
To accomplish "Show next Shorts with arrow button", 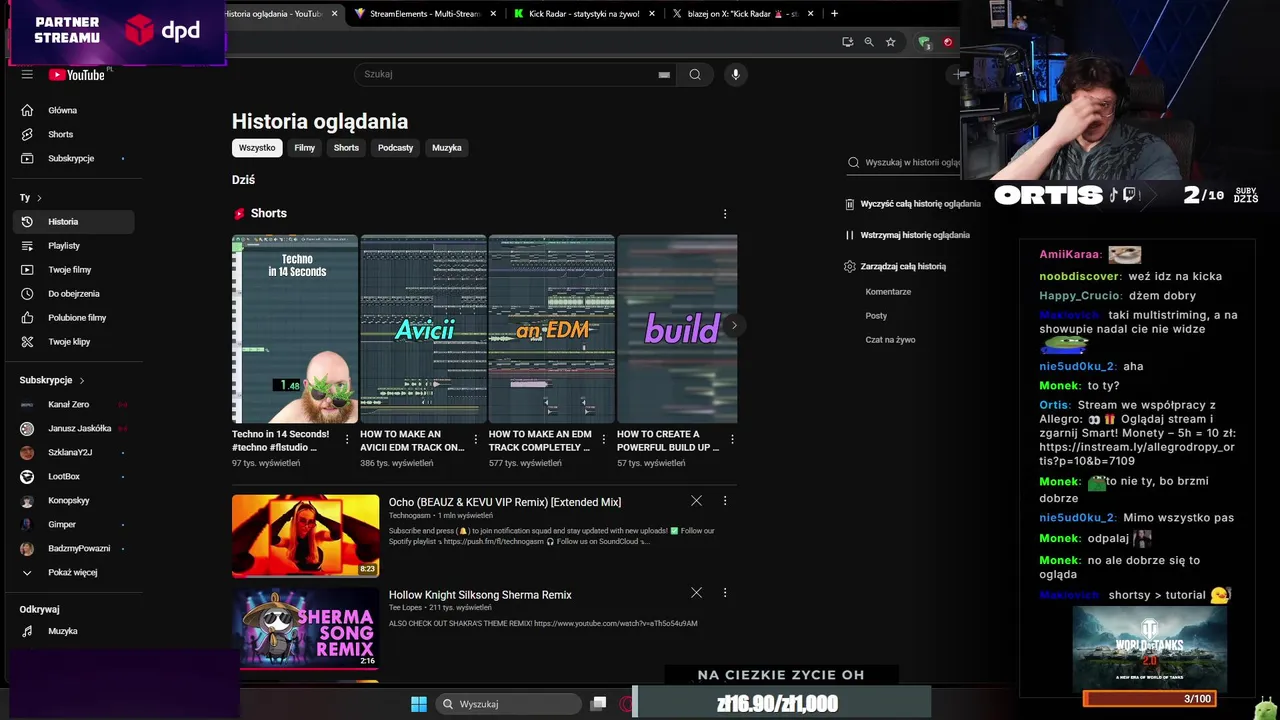I will [734, 325].
